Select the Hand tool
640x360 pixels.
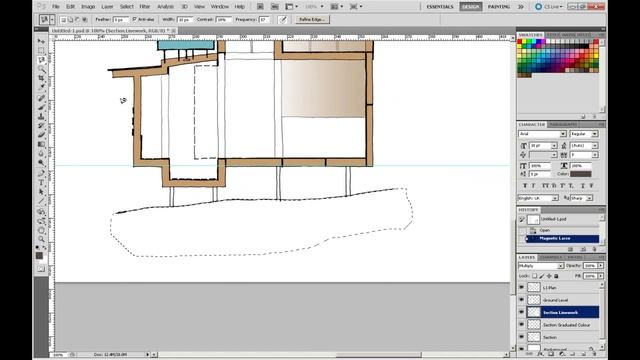[41, 231]
